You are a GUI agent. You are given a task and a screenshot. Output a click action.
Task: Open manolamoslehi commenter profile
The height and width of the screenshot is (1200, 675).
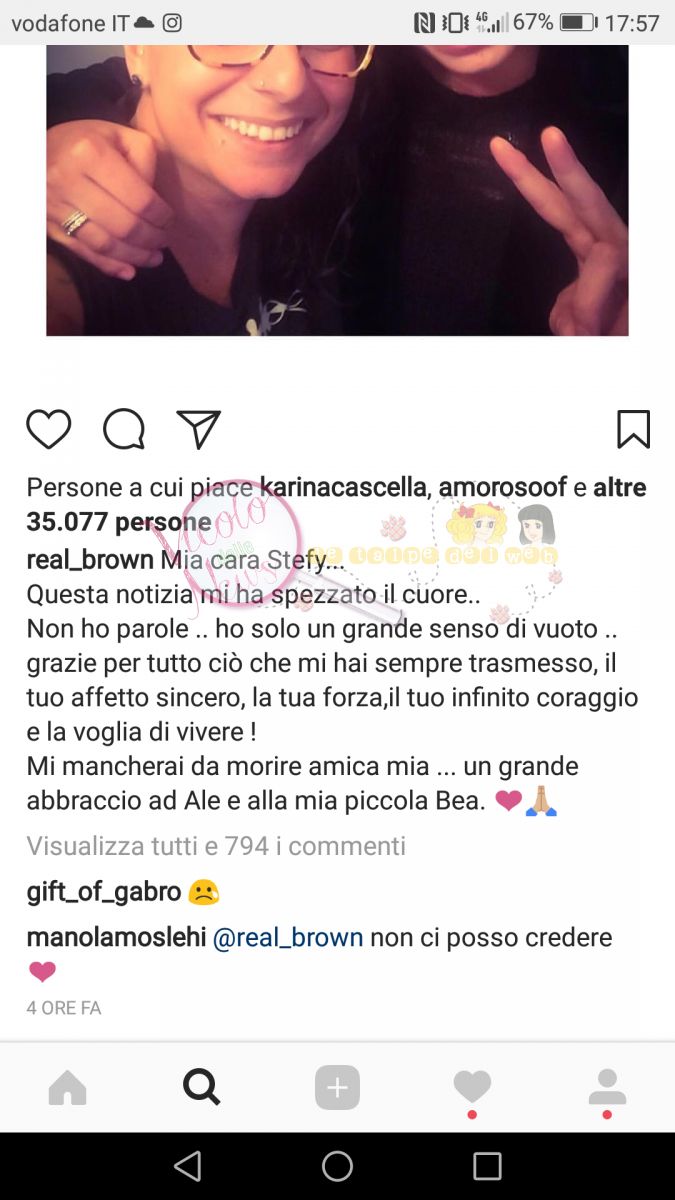point(117,938)
